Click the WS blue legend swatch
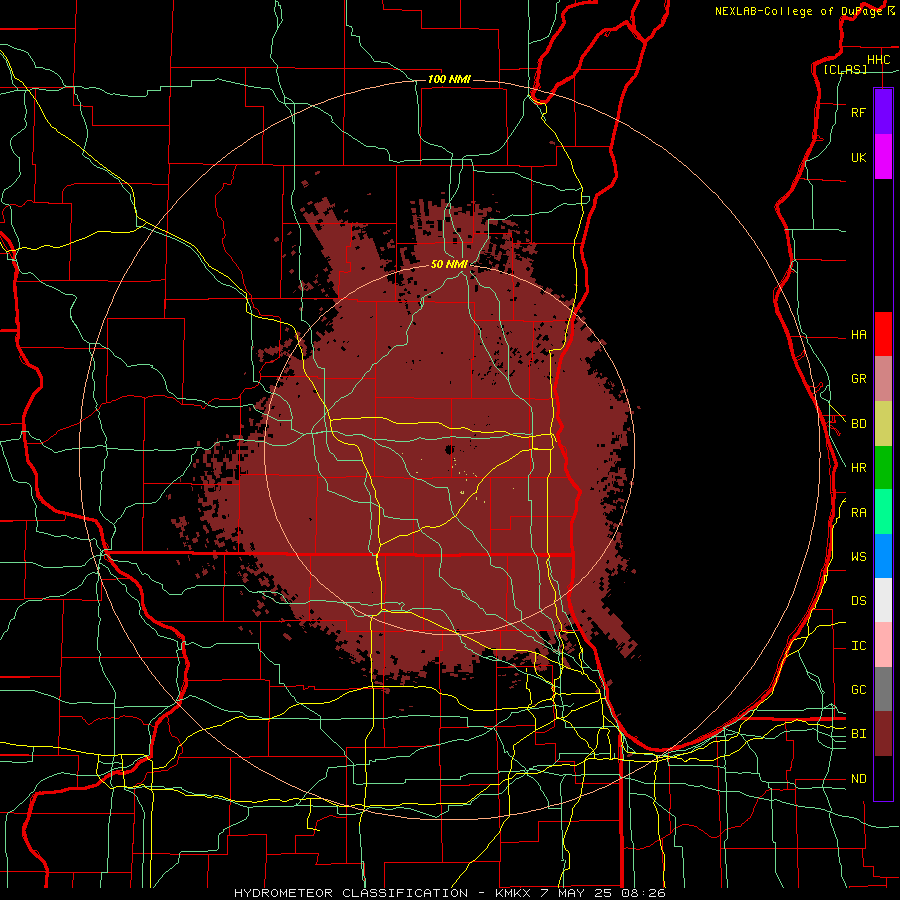Image resolution: width=900 pixels, height=900 pixels. pos(883,556)
